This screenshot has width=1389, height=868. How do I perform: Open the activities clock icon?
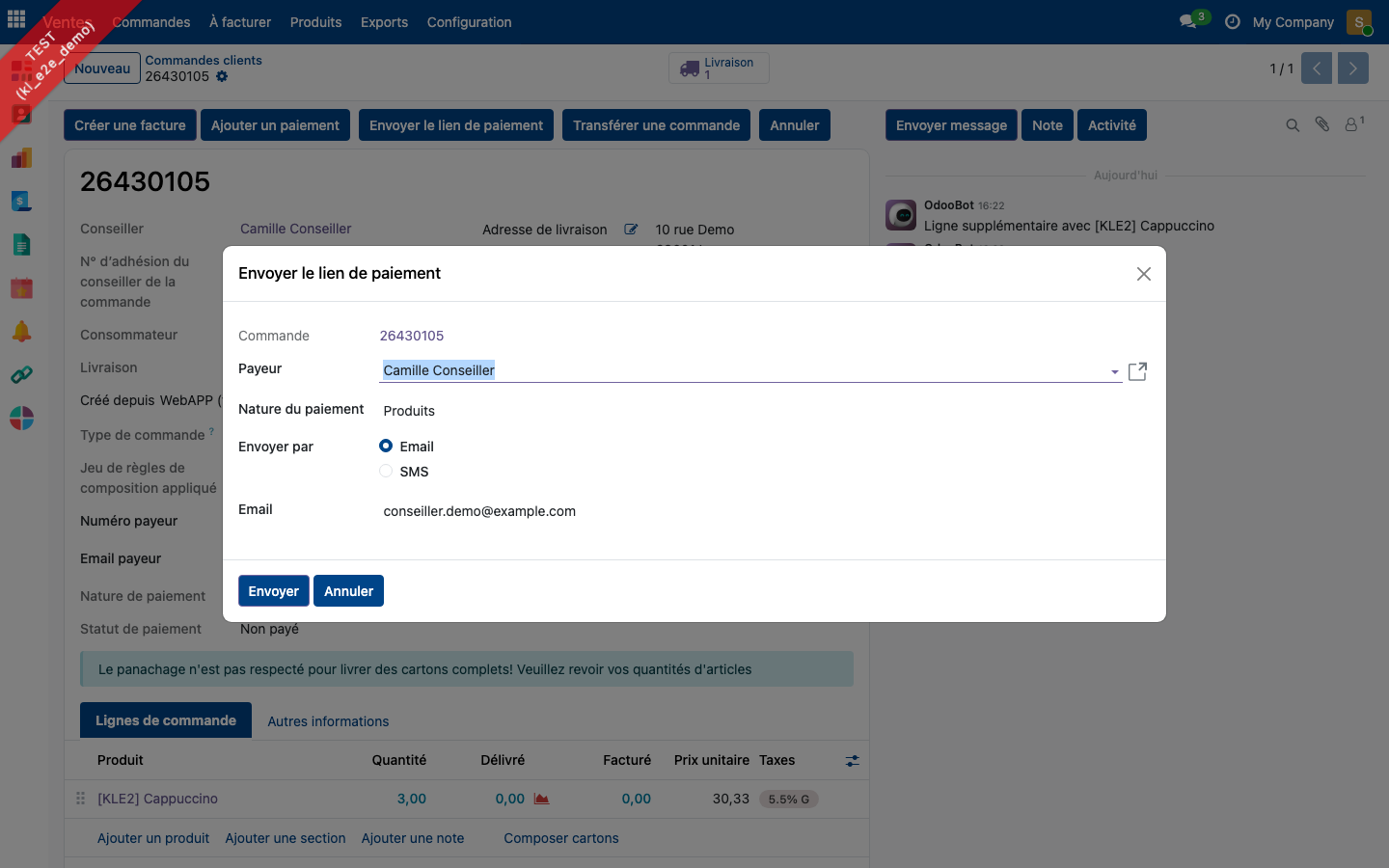click(x=1233, y=21)
